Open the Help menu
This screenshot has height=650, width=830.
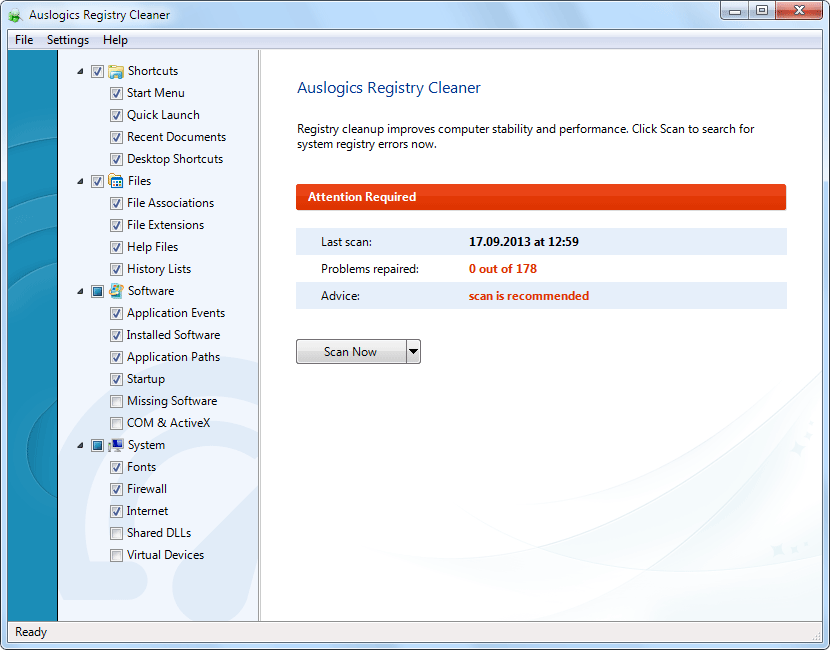tap(115, 40)
